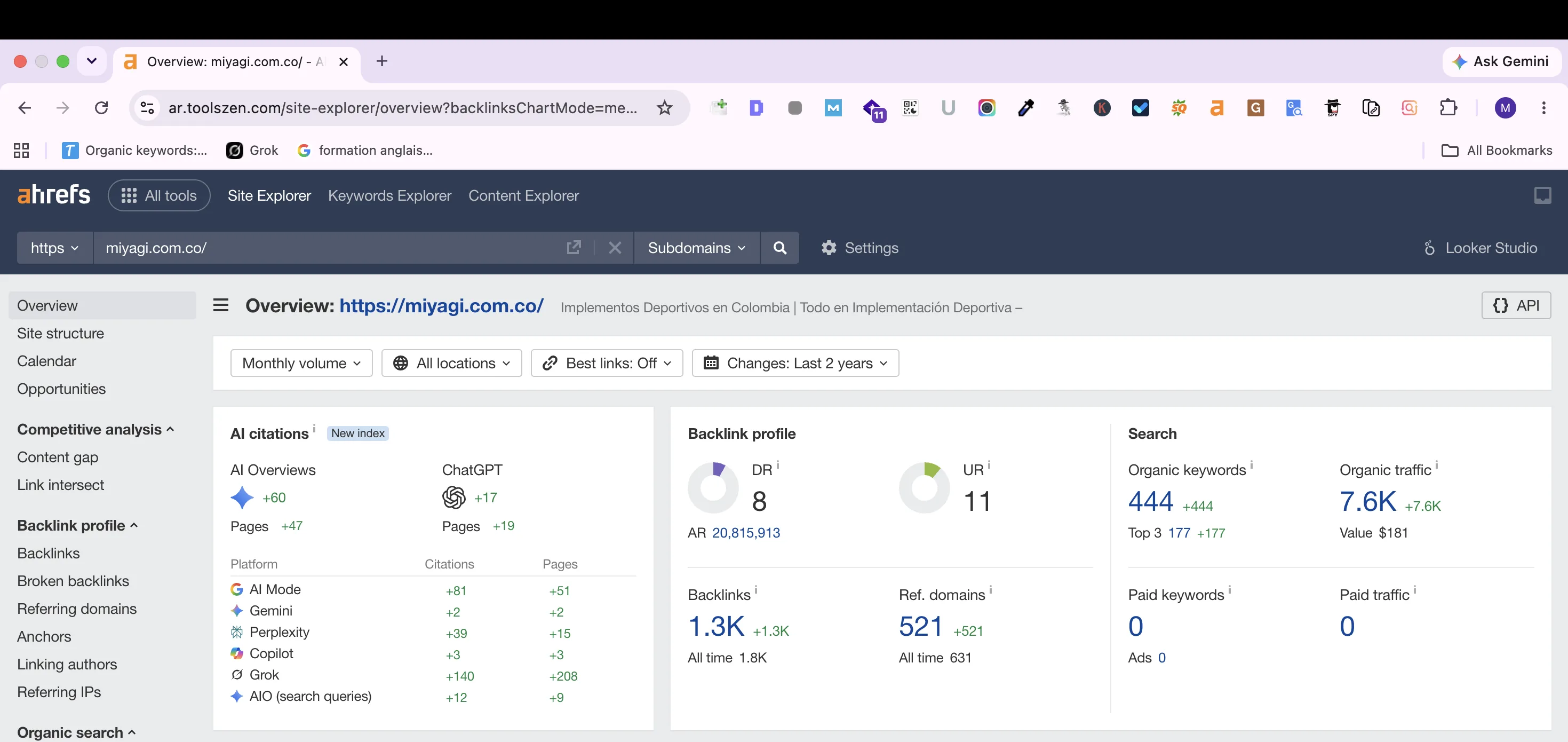1568x742 pixels.
Task: Open the All locations dropdown
Action: (452, 363)
